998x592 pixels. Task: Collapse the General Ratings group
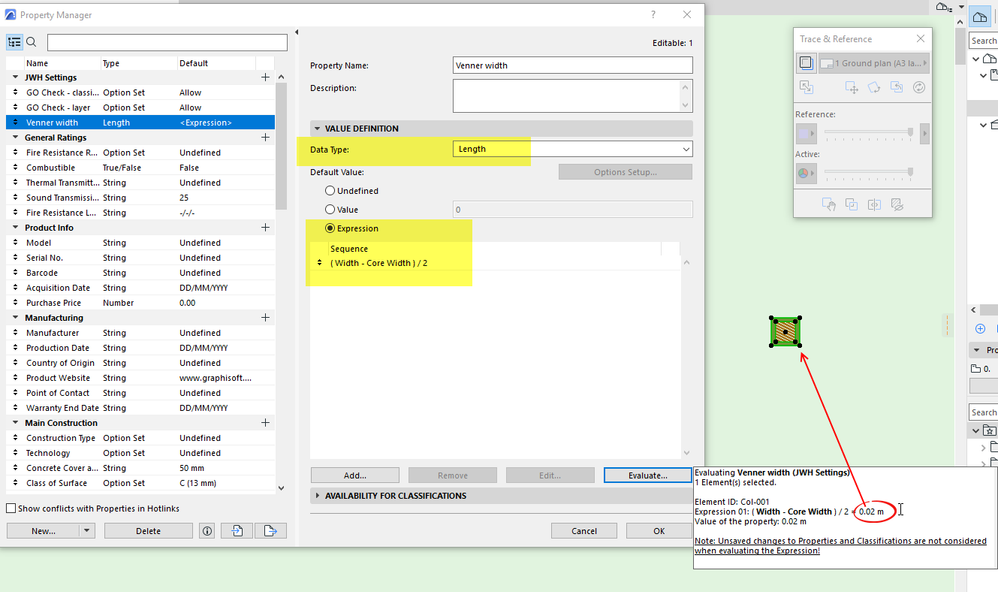15,137
